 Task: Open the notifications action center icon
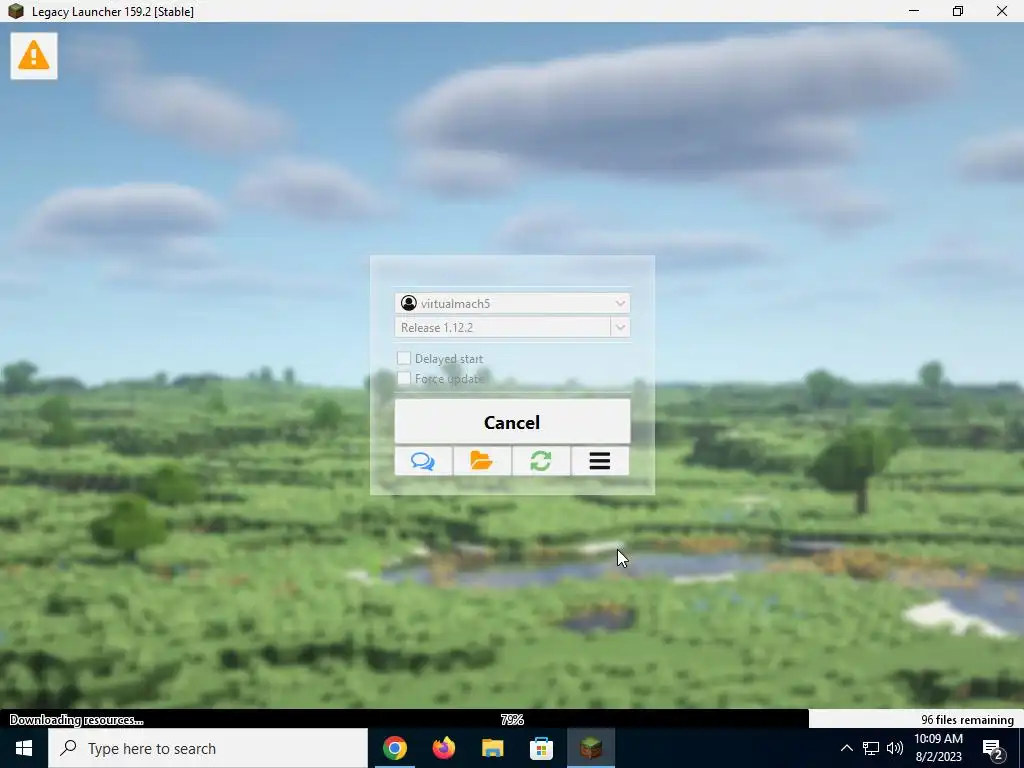(x=993, y=749)
